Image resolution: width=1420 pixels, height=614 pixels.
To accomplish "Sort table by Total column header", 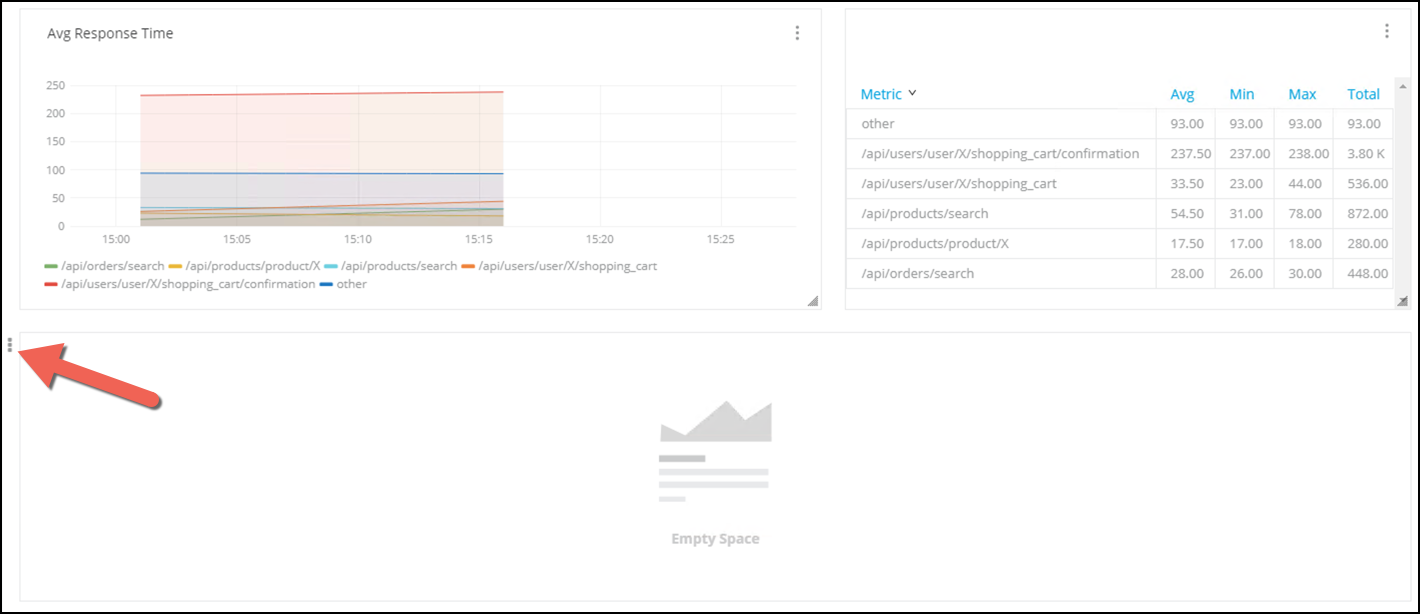I will (x=1363, y=94).
